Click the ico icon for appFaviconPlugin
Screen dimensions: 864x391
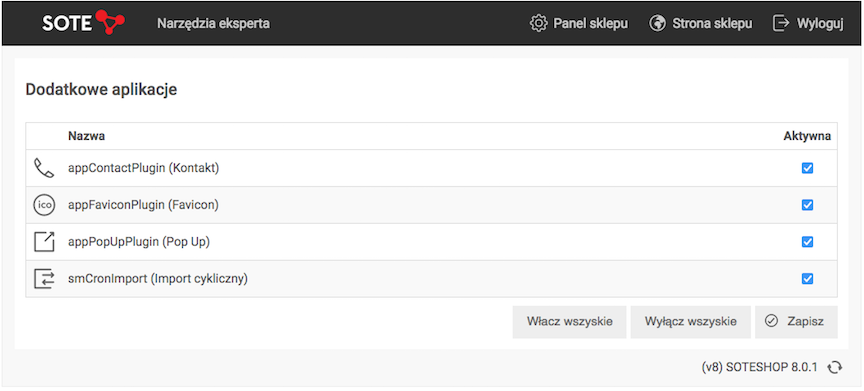coord(44,205)
